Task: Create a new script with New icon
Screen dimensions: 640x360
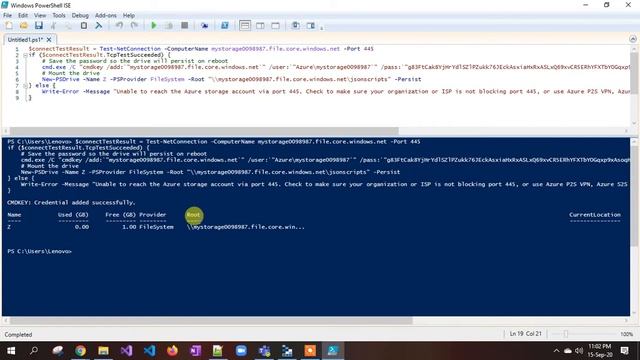Action: coord(9,25)
